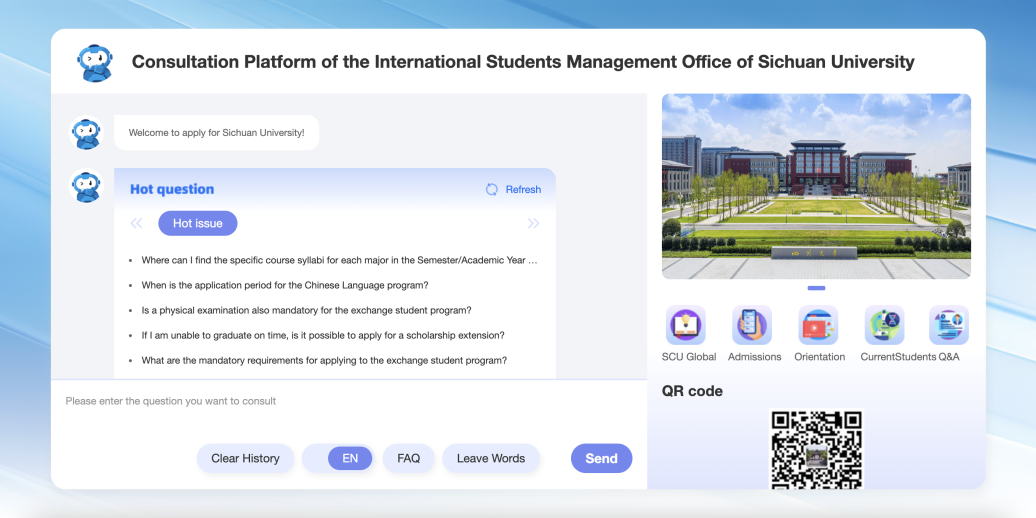The width and height of the screenshot is (1036, 518).
Task: Click the carousel indicator under the campus photo
Action: click(x=816, y=288)
